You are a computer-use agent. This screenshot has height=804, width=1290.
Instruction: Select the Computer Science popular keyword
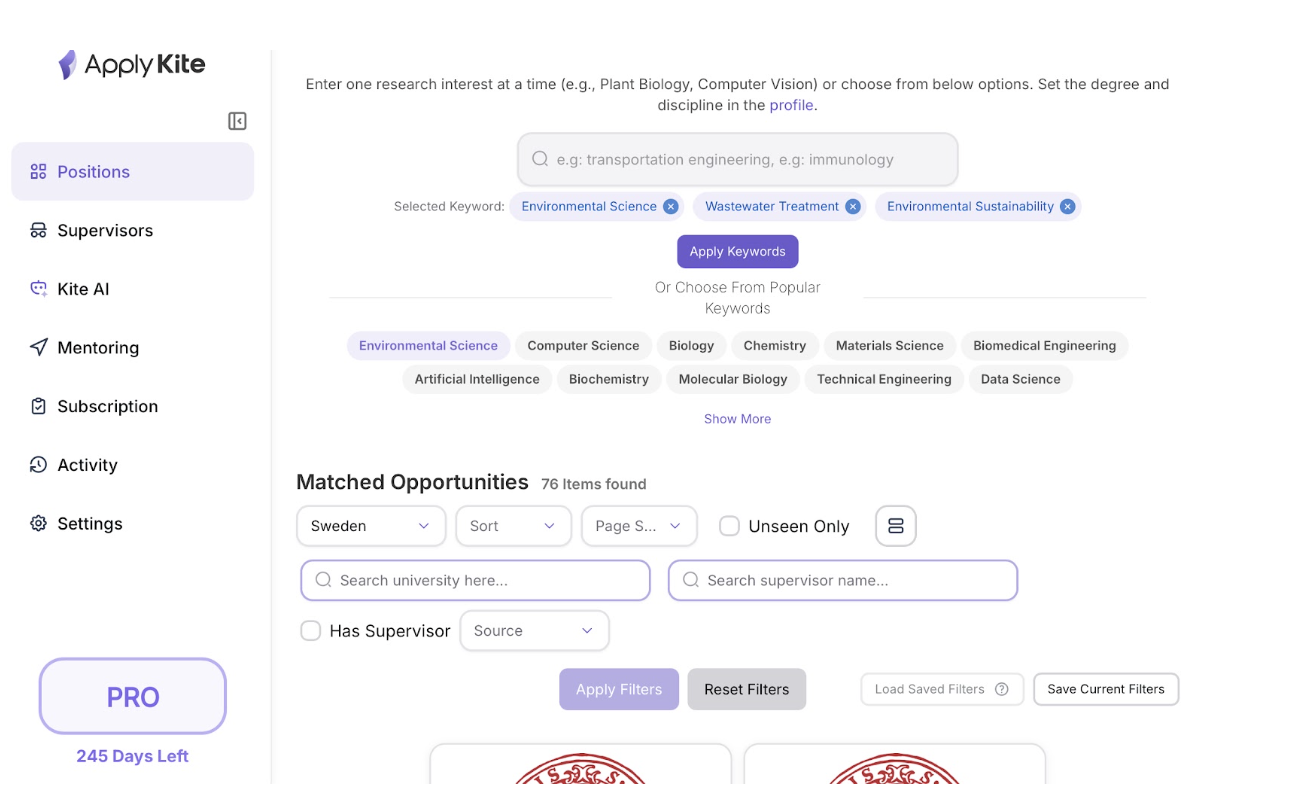583,346
